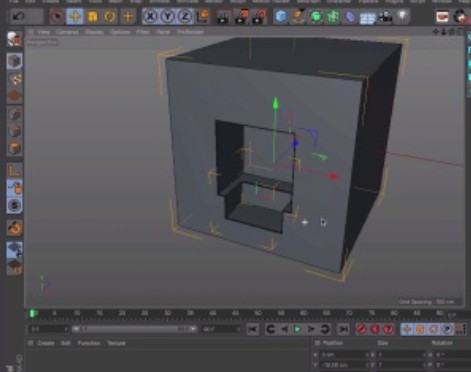Open viewport Filter menu

143,32
